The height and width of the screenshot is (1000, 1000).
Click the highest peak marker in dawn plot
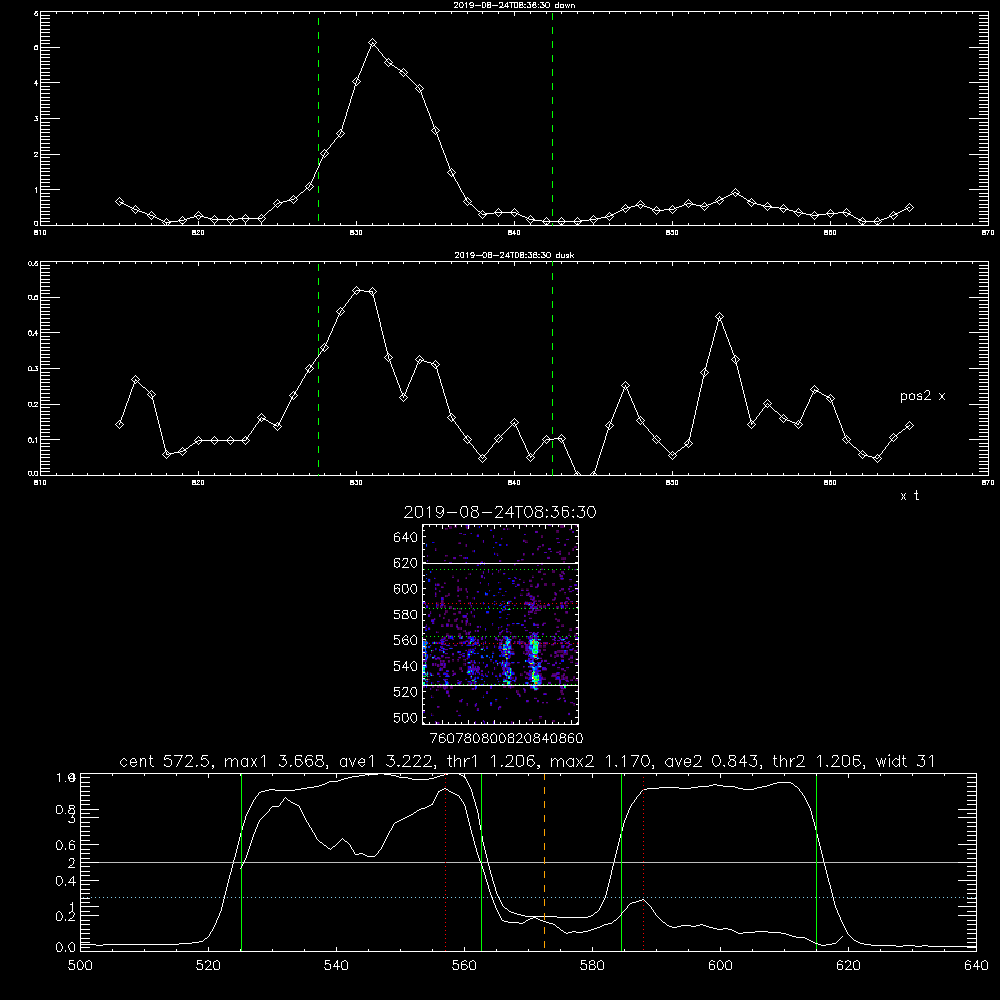(372, 43)
